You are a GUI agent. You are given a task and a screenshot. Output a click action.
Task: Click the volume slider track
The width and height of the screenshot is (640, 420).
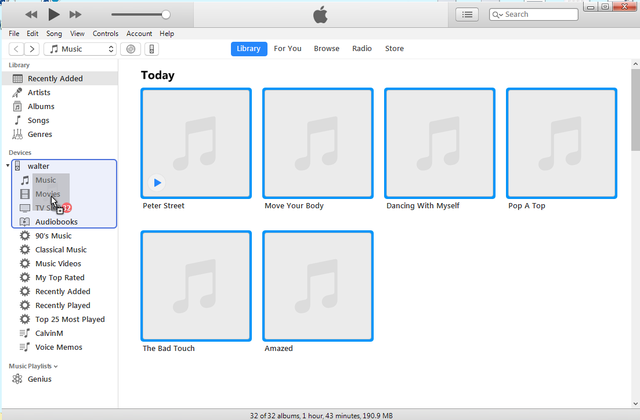[x=137, y=15]
